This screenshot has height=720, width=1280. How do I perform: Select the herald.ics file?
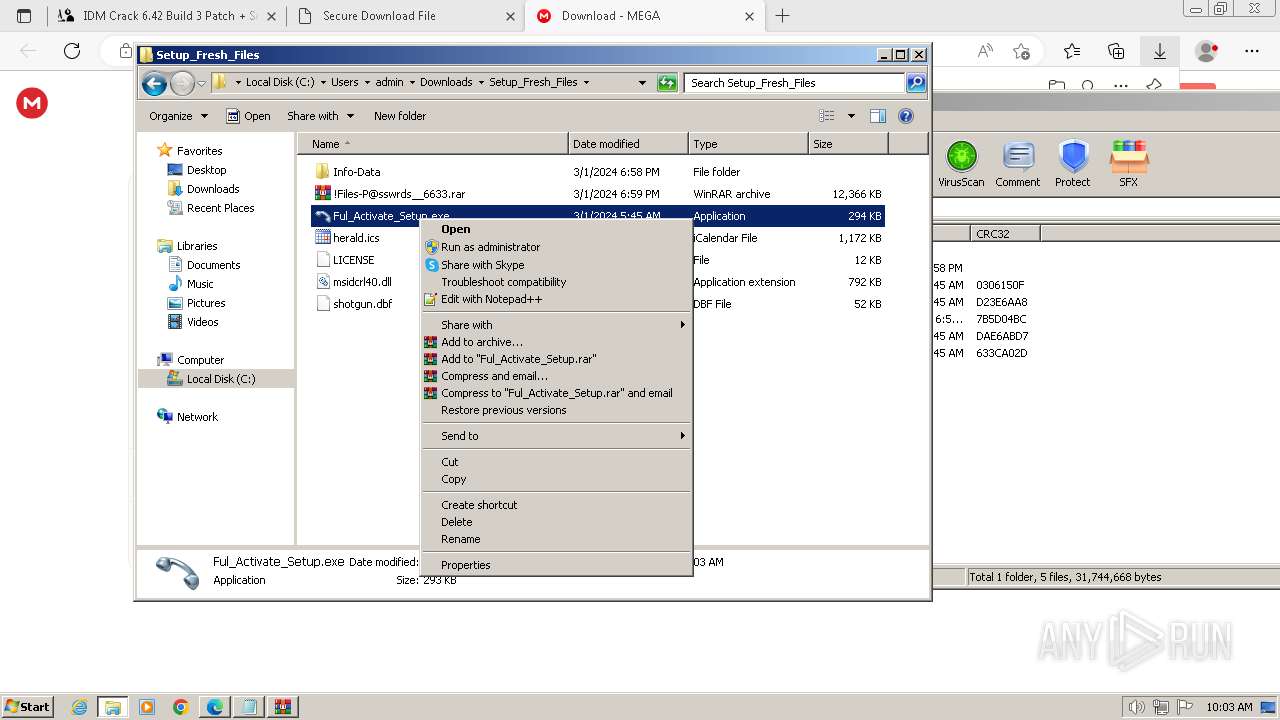[x=356, y=238]
